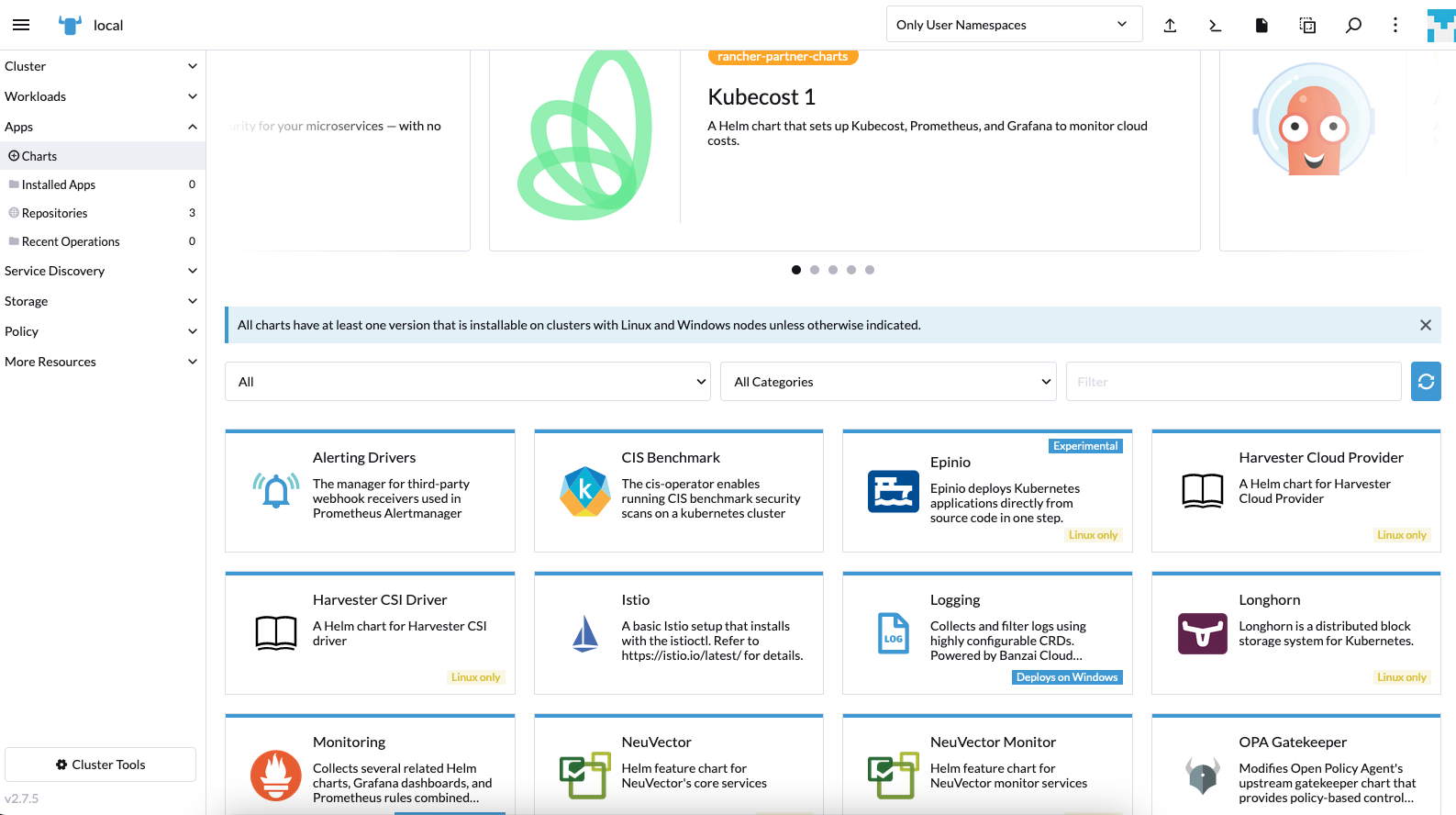Click the Istio sailboat icon
Viewport: 1456px width, 815px height.
click(585, 633)
